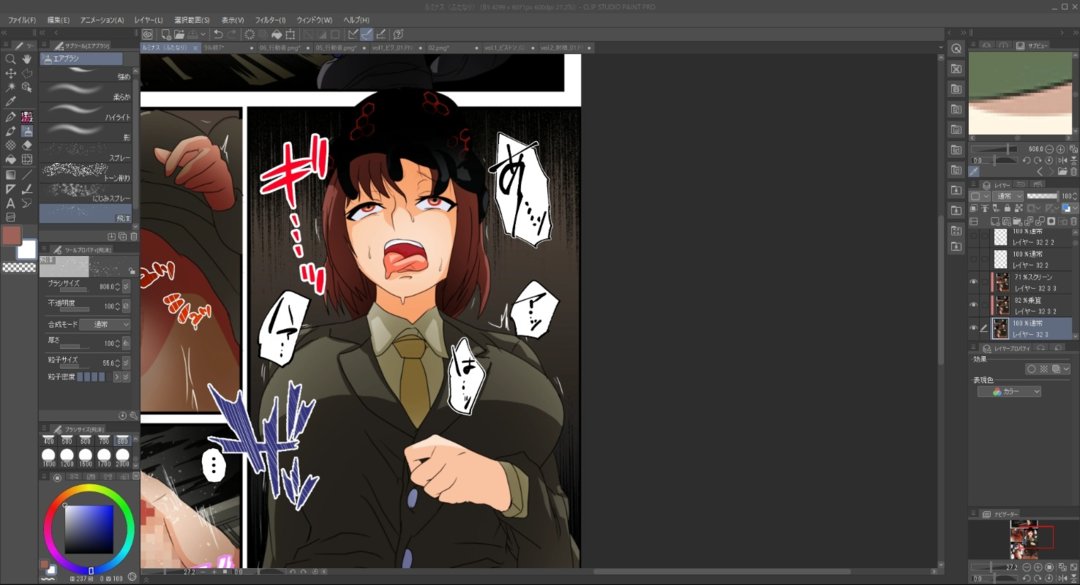Select the Auto select magic wand tool
Viewport: 1080px width, 585px height.
(10, 88)
